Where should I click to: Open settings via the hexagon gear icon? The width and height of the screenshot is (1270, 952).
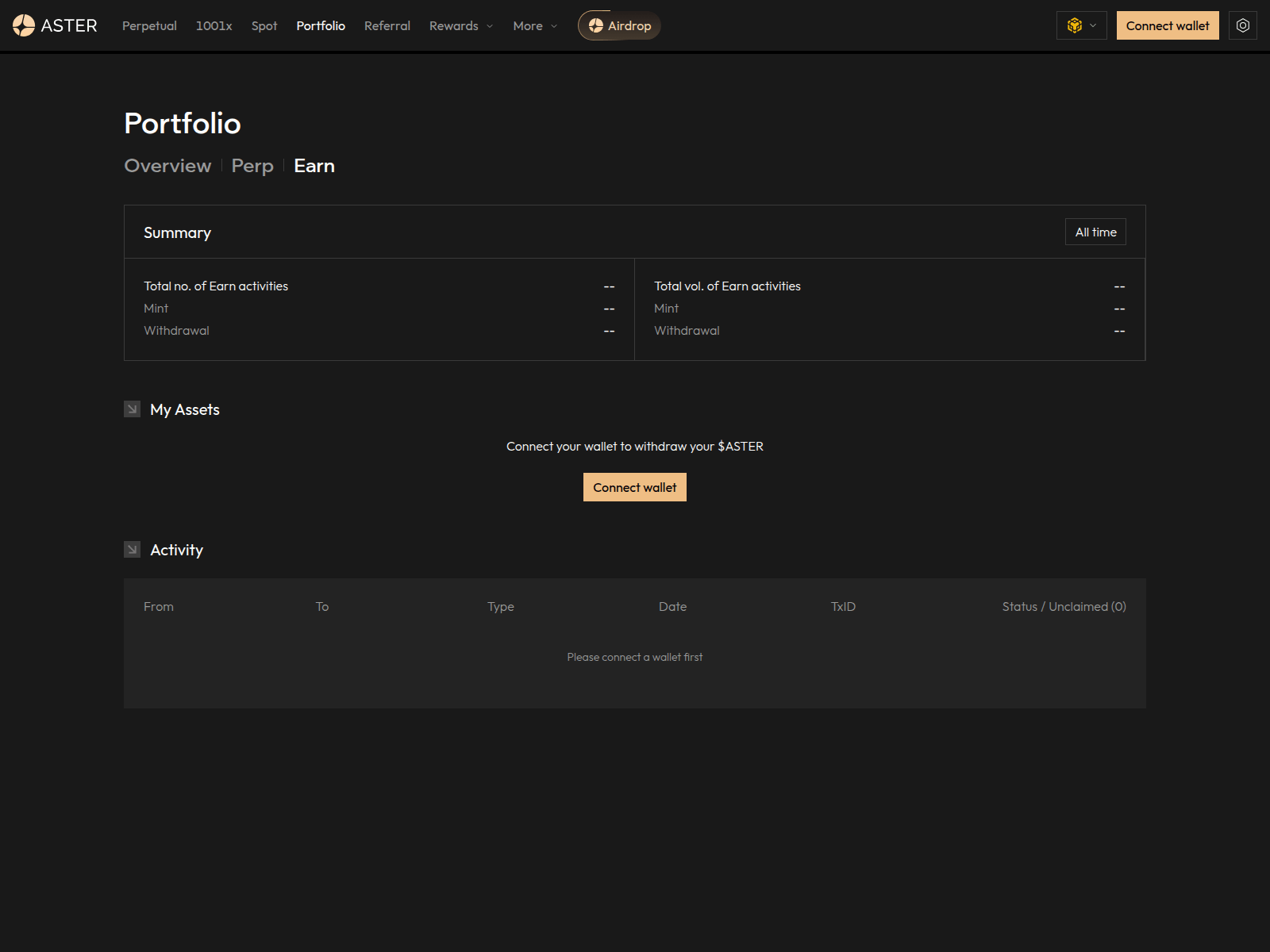click(1242, 25)
